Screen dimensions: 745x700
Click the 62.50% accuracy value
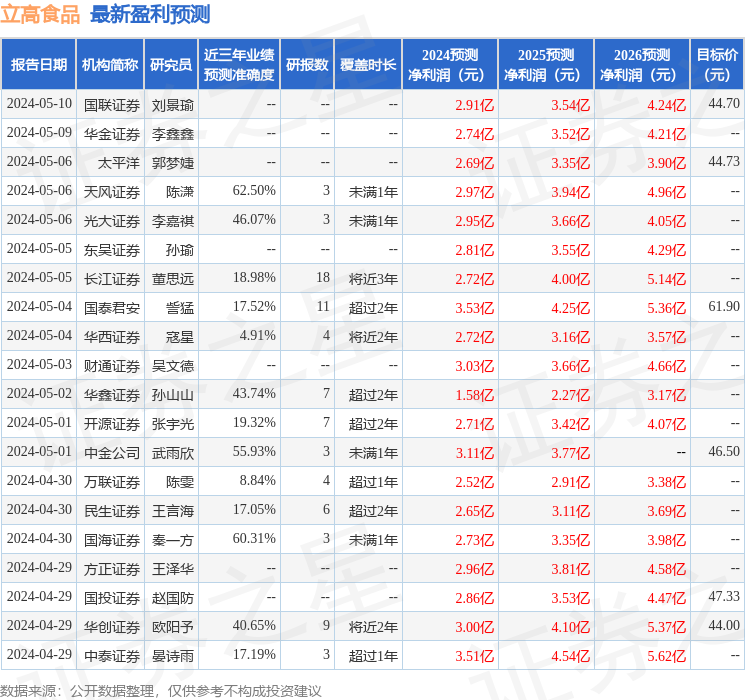coord(254,191)
